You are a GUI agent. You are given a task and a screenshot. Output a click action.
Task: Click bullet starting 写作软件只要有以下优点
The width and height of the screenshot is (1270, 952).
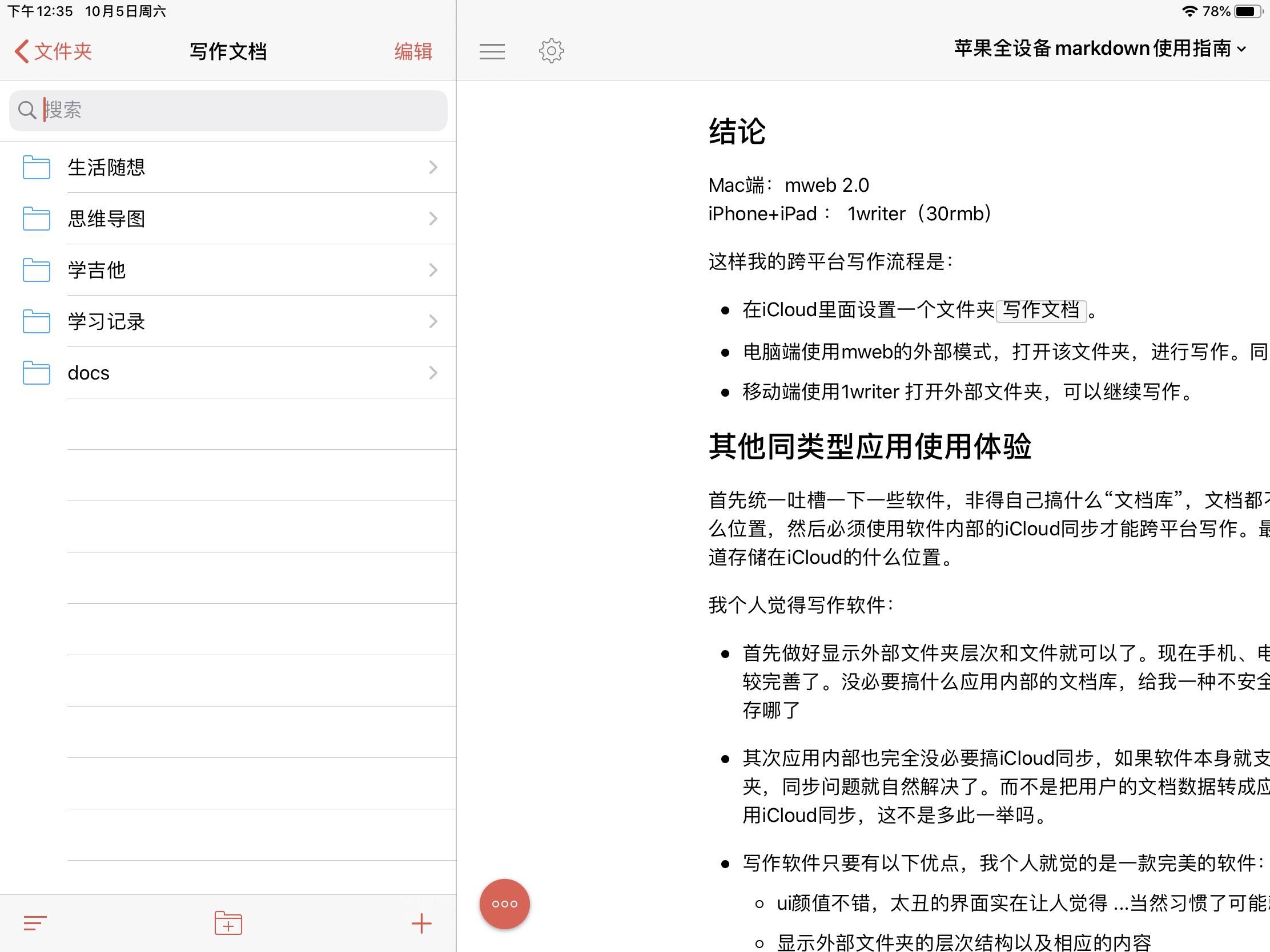1003,862
